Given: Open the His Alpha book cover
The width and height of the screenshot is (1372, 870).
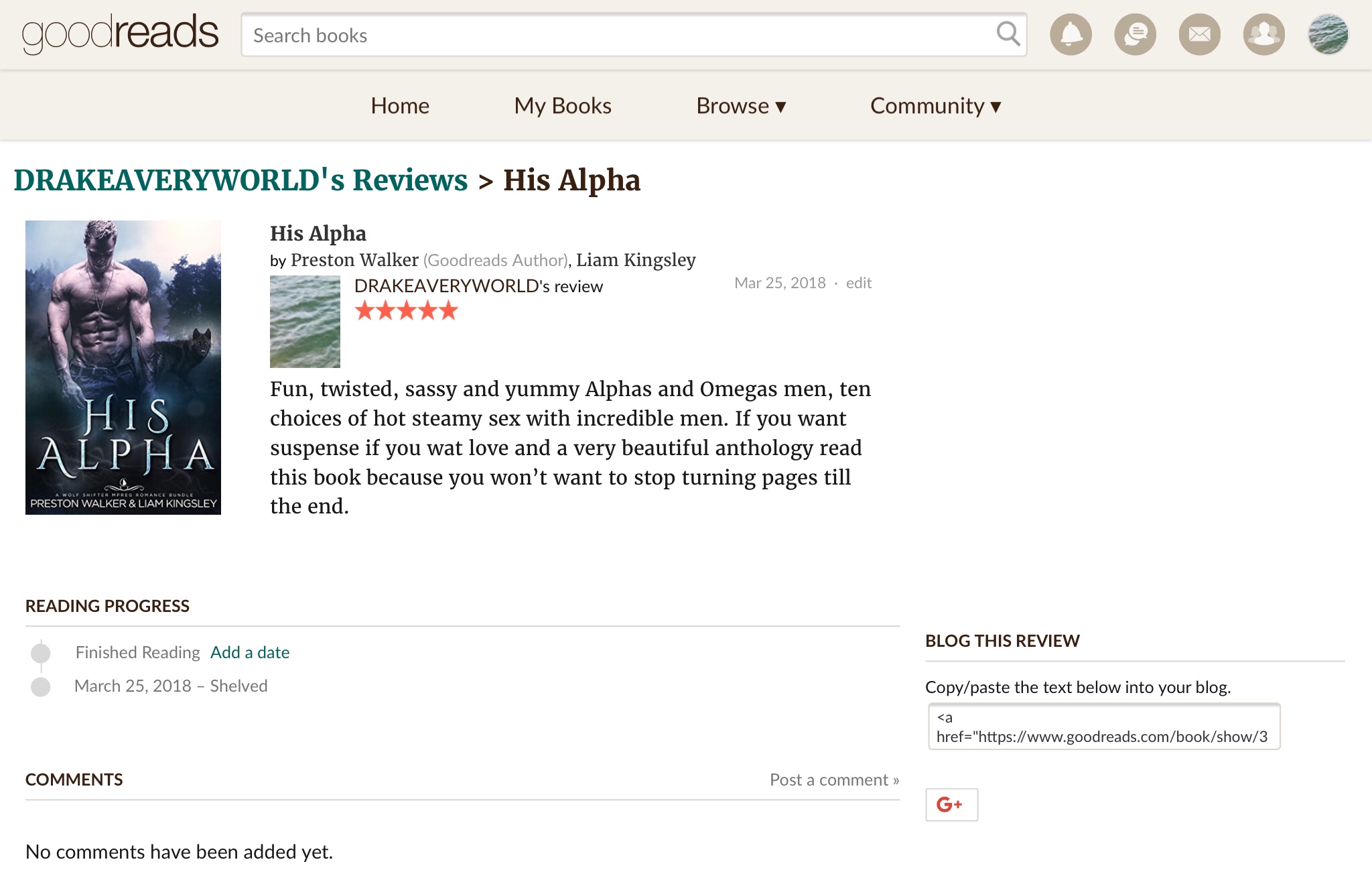Looking at the screenshot, I should (123, 367).
